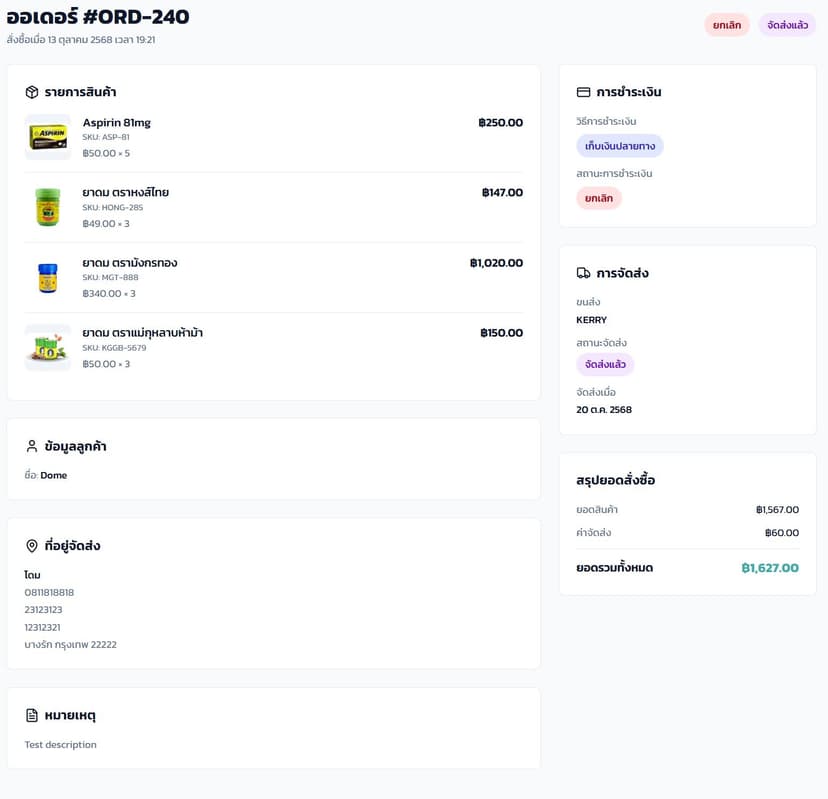The image size is (828, 799).
Task: Click the location pin icon beside ที่อยู่จัดส่ง
Action: point(32,546)
